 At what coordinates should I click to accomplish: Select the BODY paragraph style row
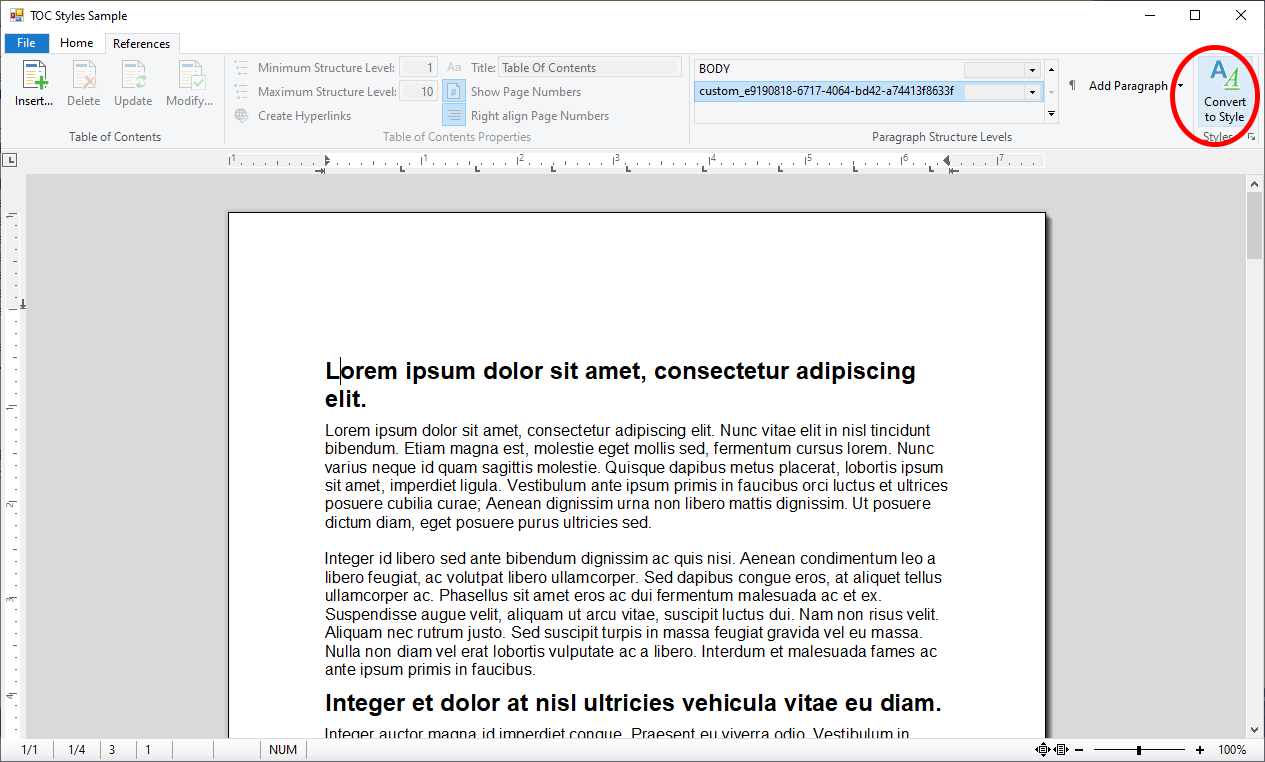pyautogui.click(x=868, y=69)
